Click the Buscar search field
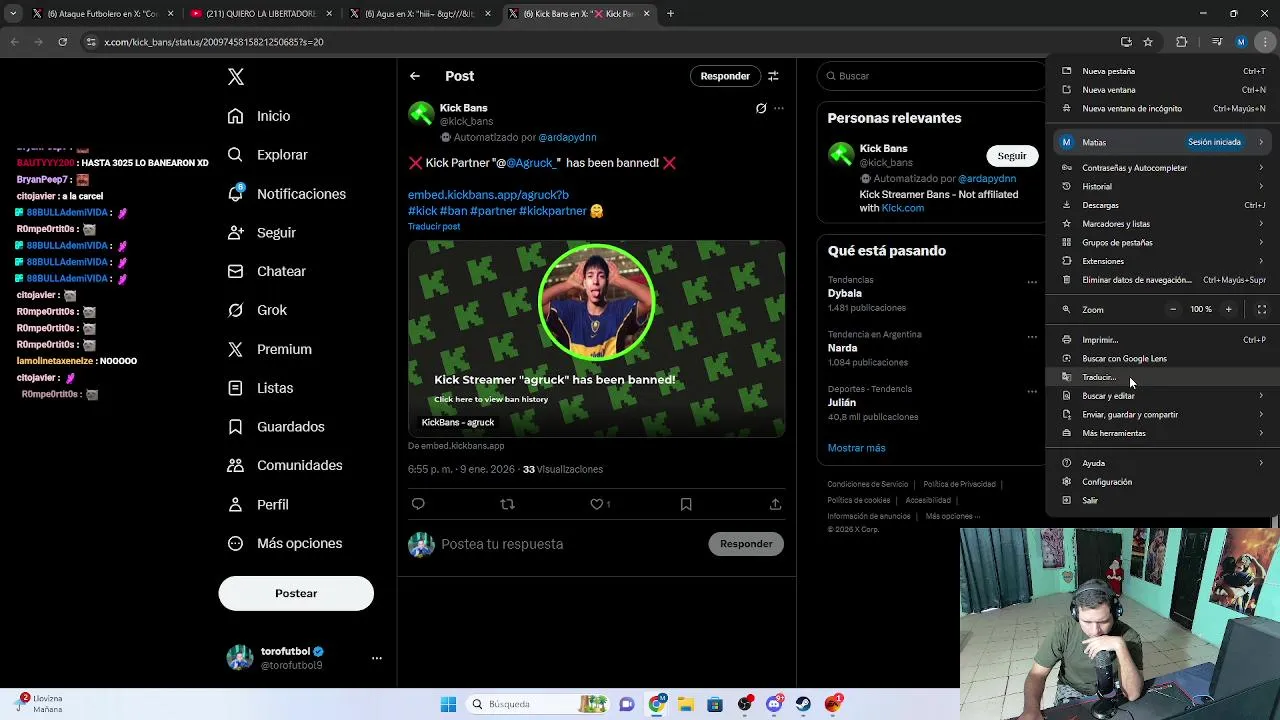The width and height of the screenshot is (1280, 720). [930, 76]
